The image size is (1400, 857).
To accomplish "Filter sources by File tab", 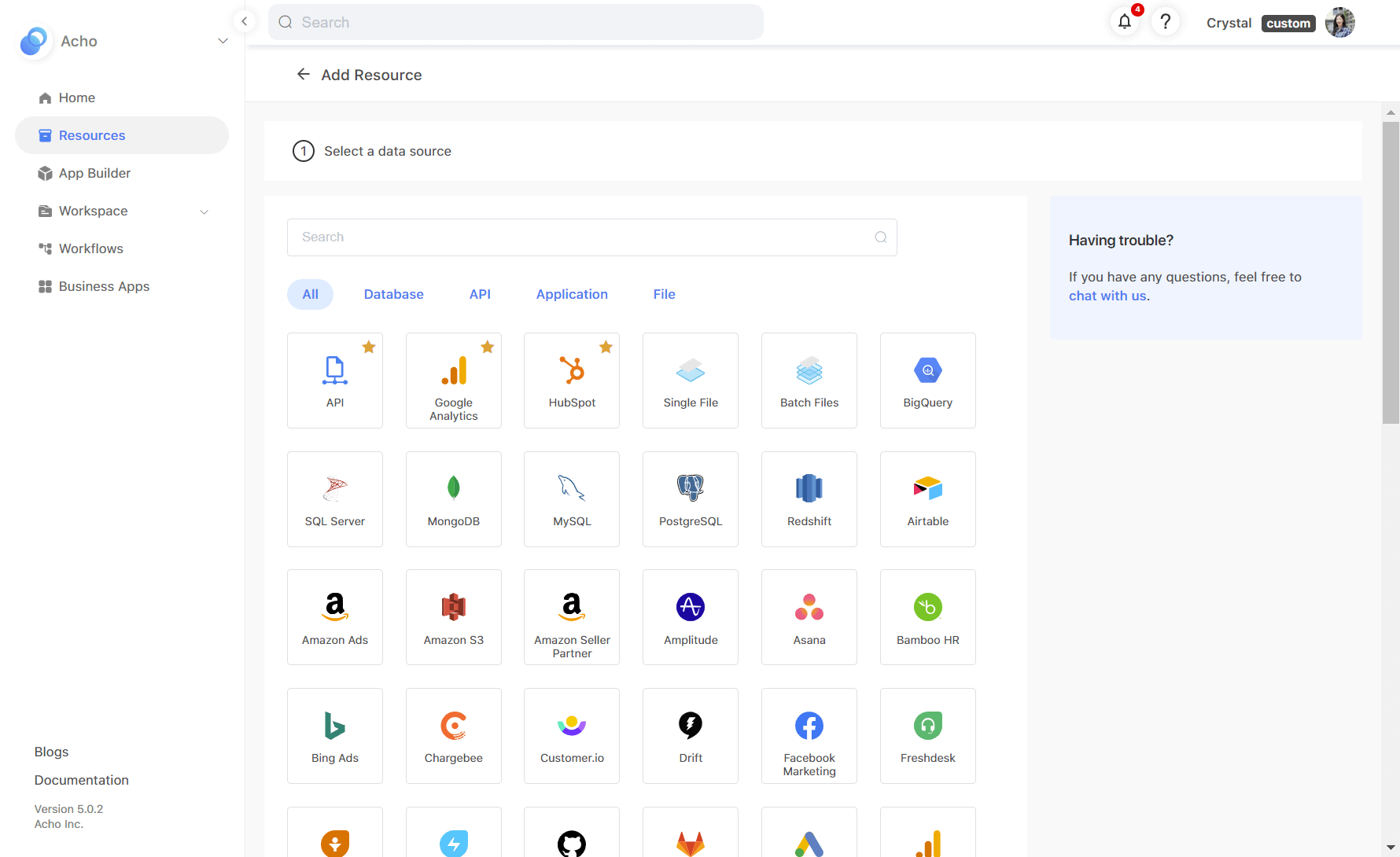I will pos(665,294).
